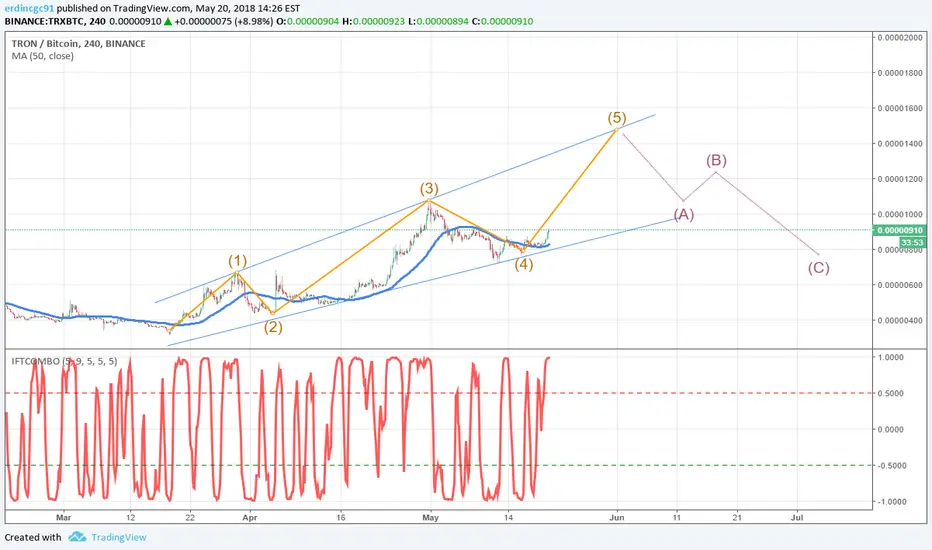Click the 33:53 bar countdown tag
932x550 pixels.
(912, 242)
